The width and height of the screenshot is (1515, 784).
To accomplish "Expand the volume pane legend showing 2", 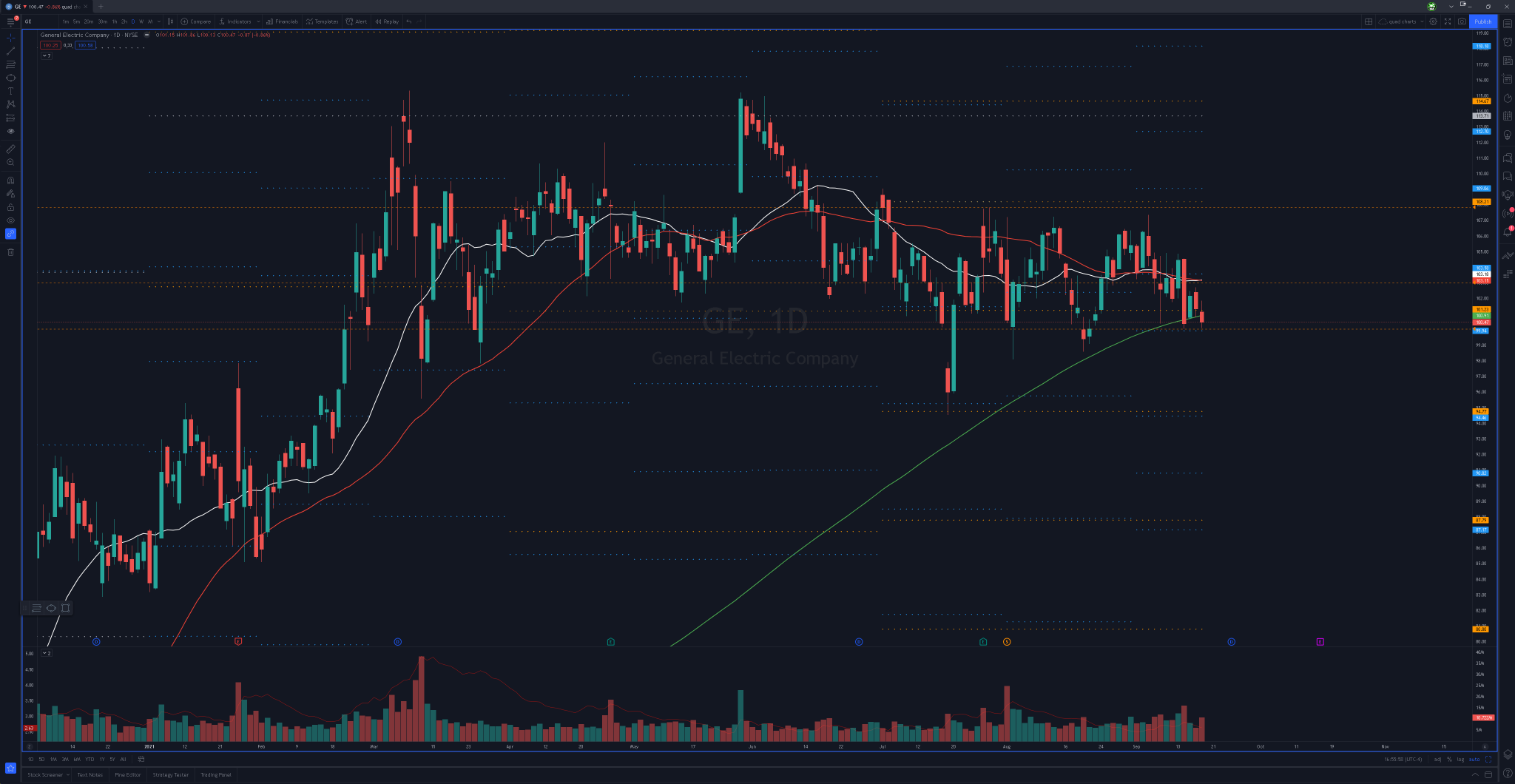I will 47,653.
